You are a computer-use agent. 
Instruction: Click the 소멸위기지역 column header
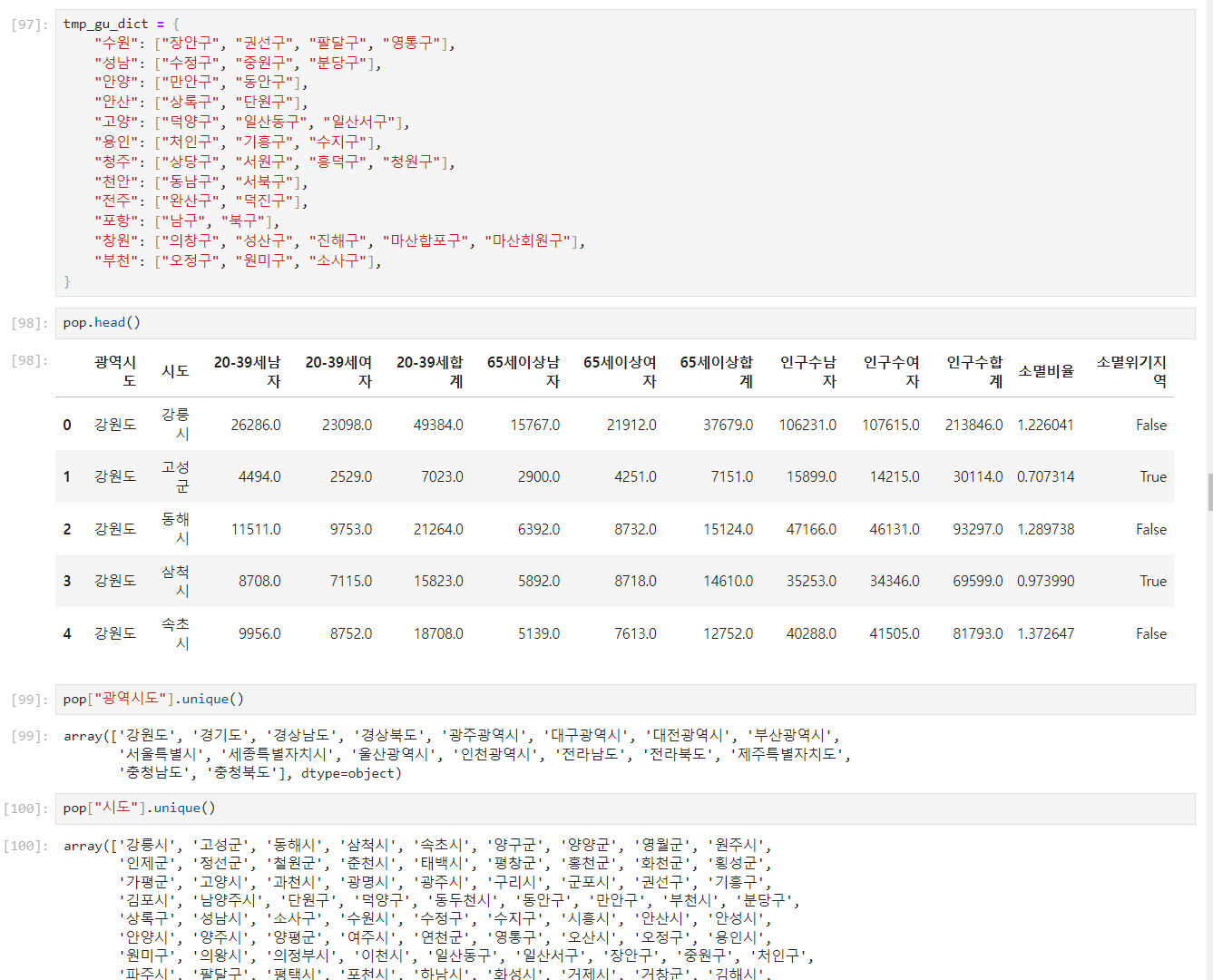[x=1131, y=371]
